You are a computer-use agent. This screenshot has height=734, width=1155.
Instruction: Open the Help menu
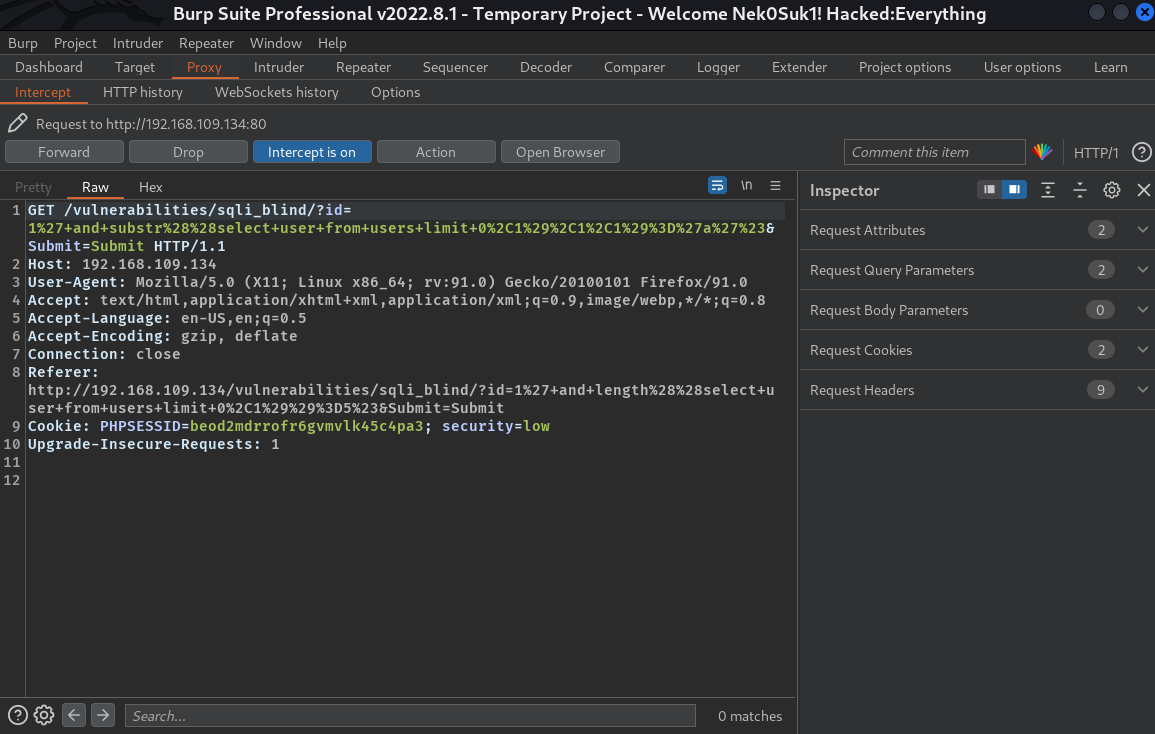[332, 43]
